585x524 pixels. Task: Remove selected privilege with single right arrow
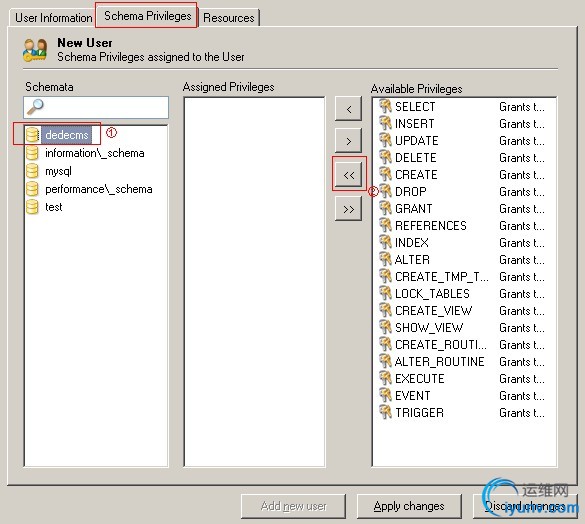[x=348, y=141]
